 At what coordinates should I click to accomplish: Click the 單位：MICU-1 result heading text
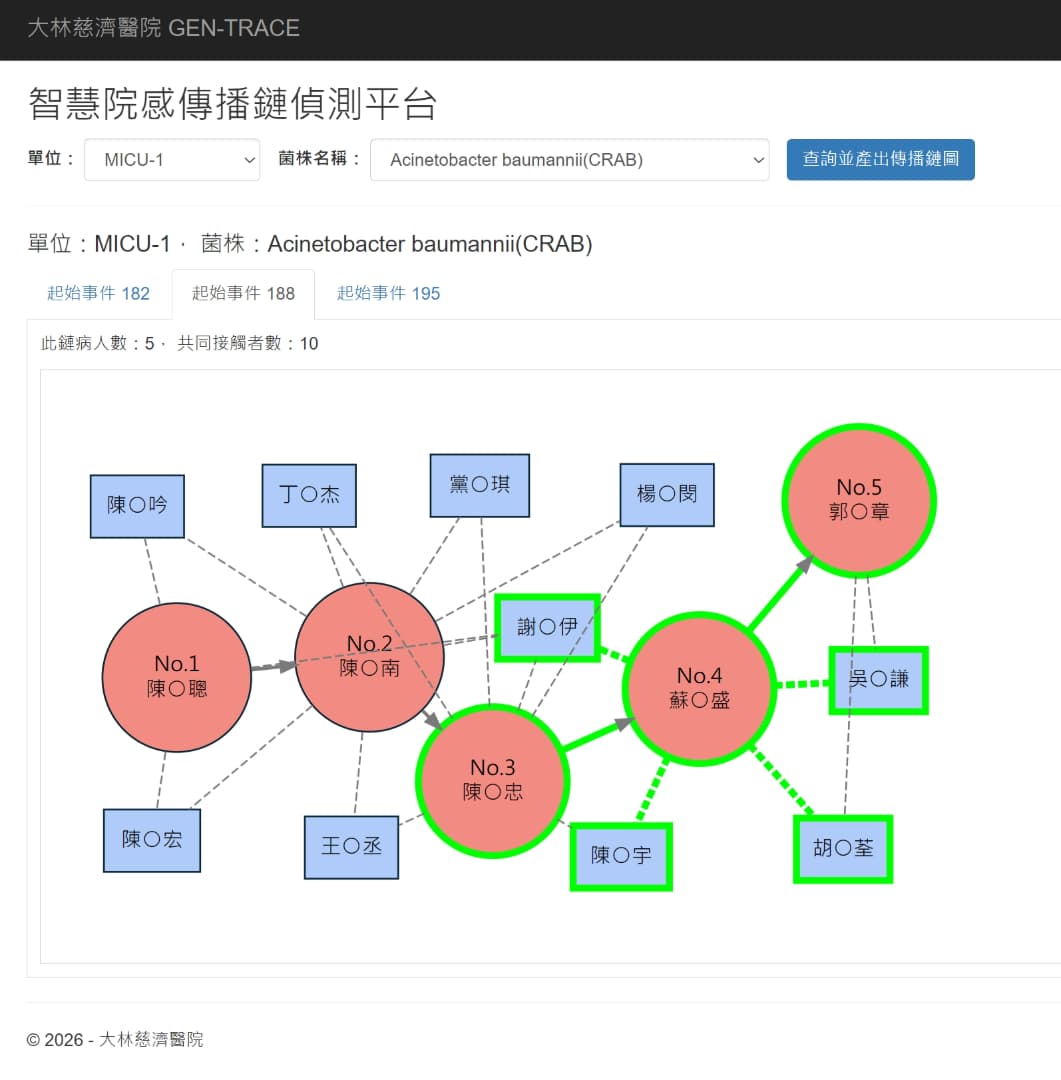tap(99, 244)
